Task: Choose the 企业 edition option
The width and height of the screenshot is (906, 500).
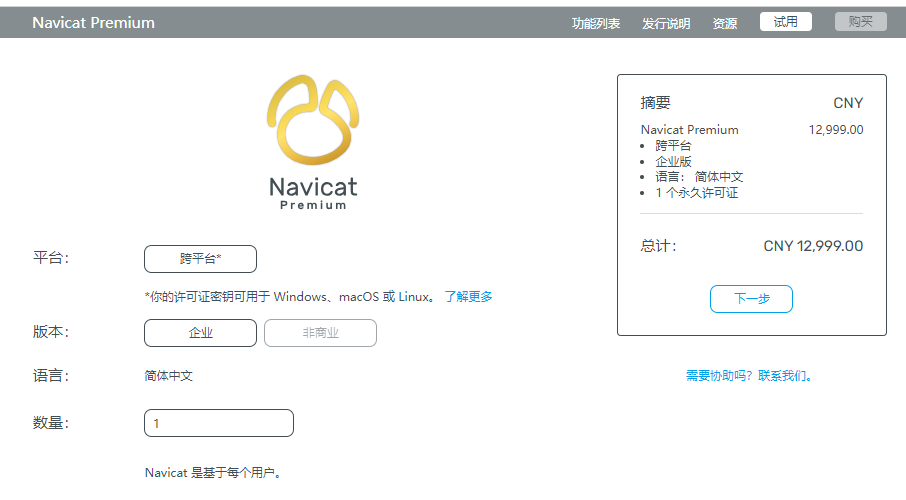Action: pos(200,333)
